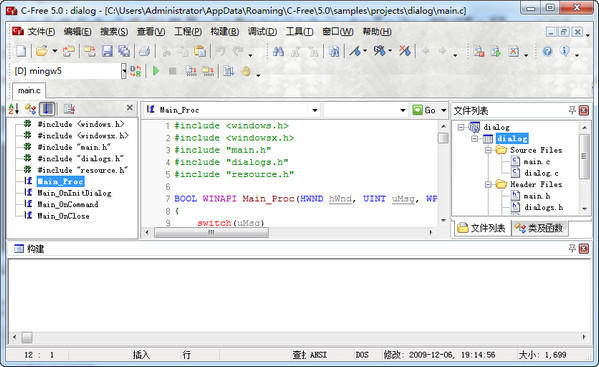Click the build output horizontal scrollbar thumb
Screen dimensions: 599x367
point(27,337)
